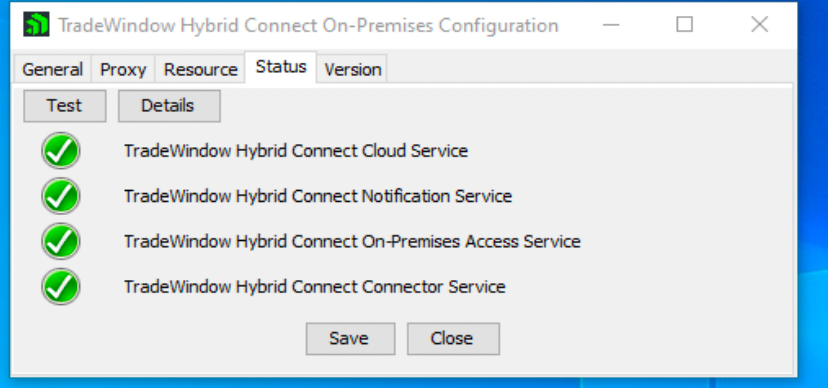Screen dimensions: 828x388
Task: Select the Cloud Service status label
Action: tap(296, 151)
